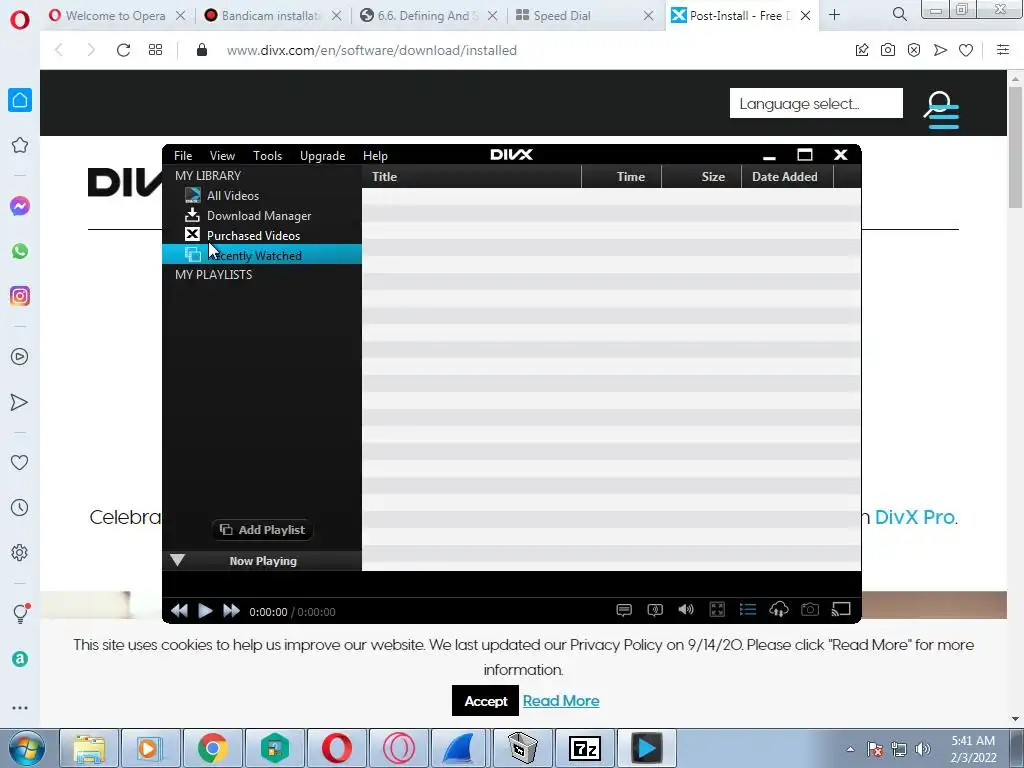Open Speed Dial grid icon beside reload

pos(155,50)
